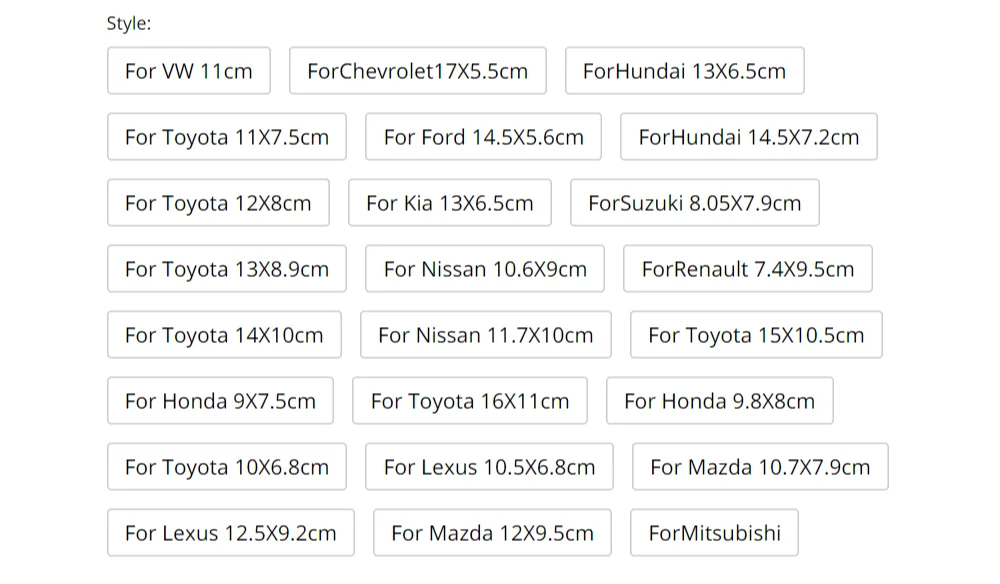Select For Toyota 15X10.5cm style

tap(756, 335)
